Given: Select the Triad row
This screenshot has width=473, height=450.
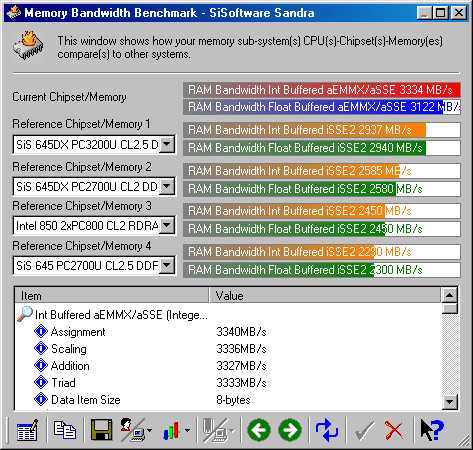Looking at the screenshot, I should (228, 383).
